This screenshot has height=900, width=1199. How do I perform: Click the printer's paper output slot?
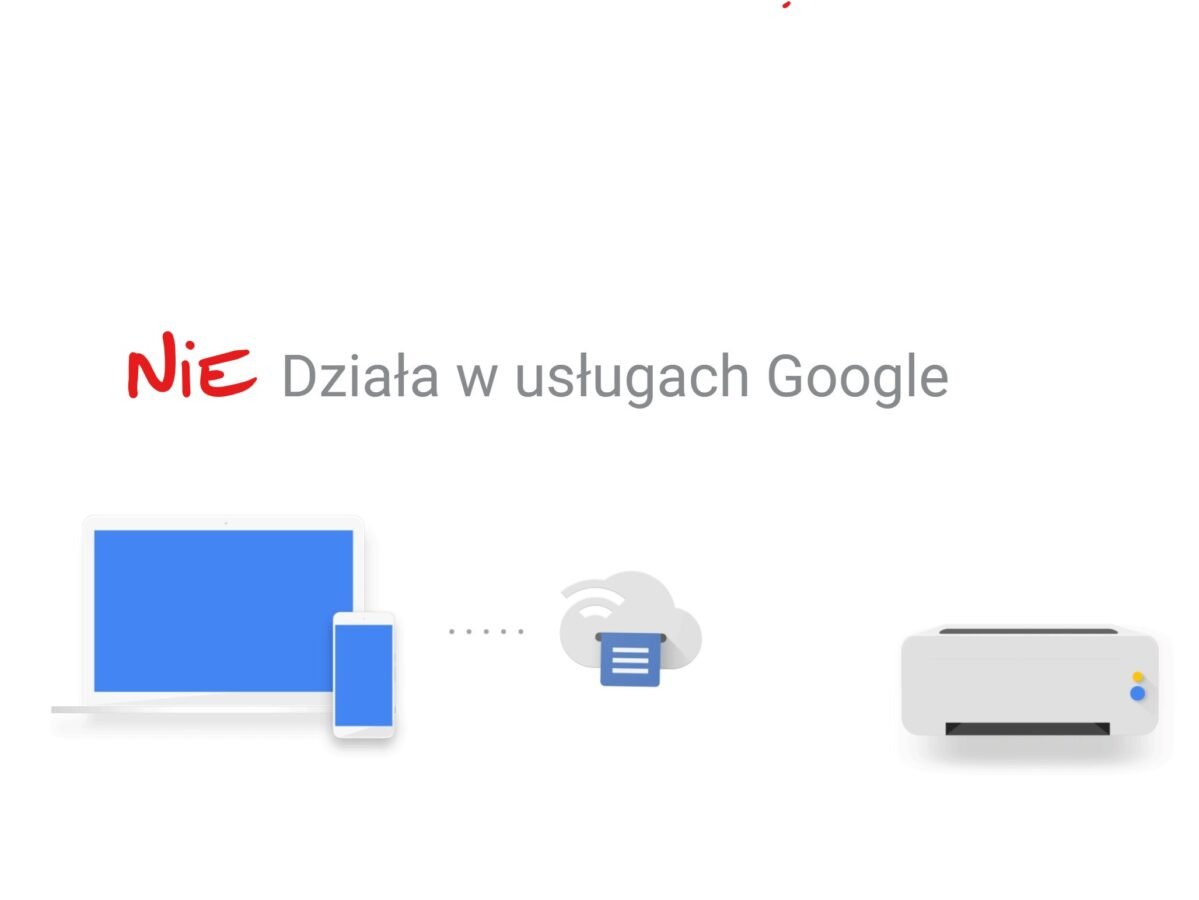point(1028,729)
